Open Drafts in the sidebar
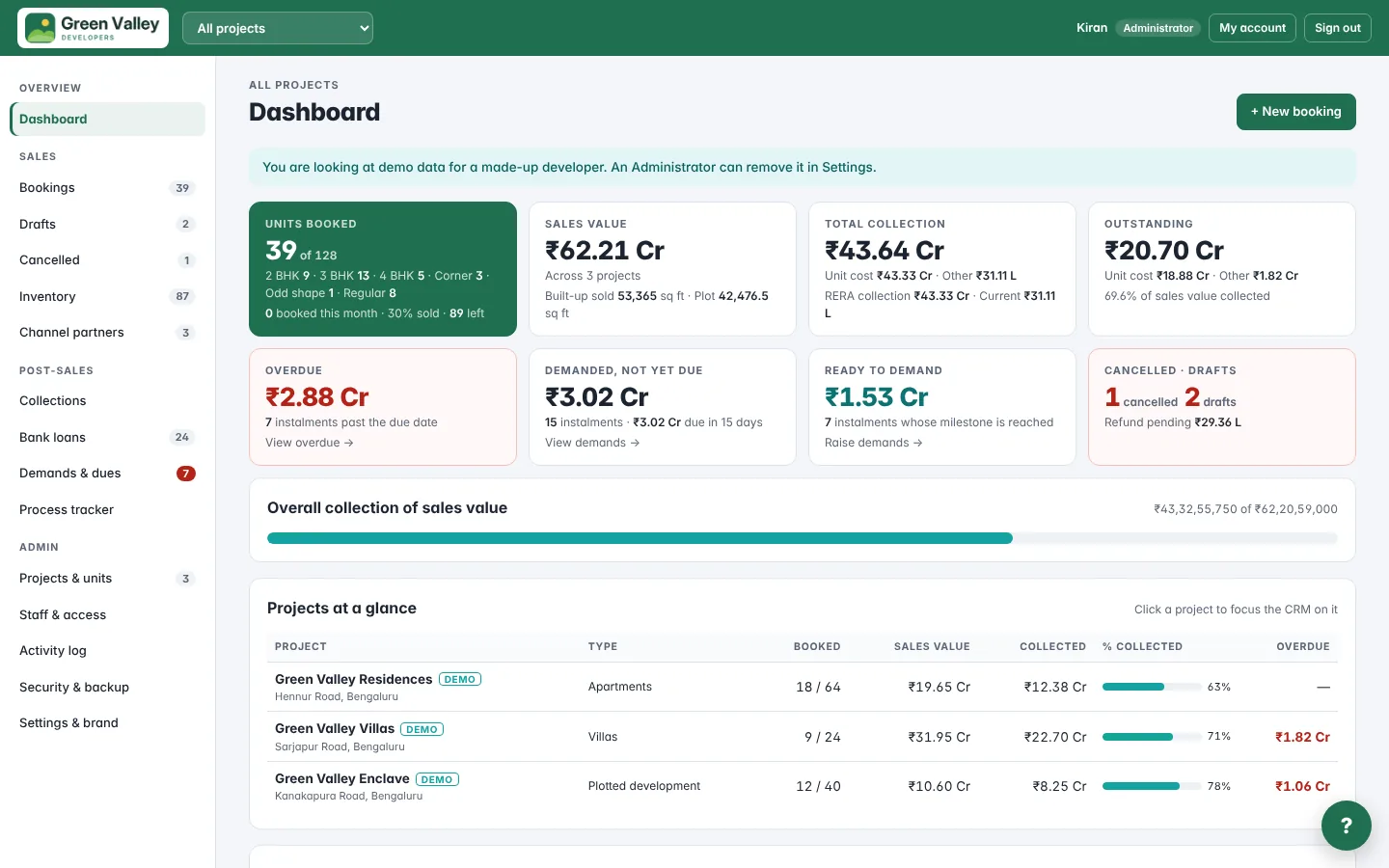The height and width of the screenshot is (868, 1389). (x=107, y=224)
